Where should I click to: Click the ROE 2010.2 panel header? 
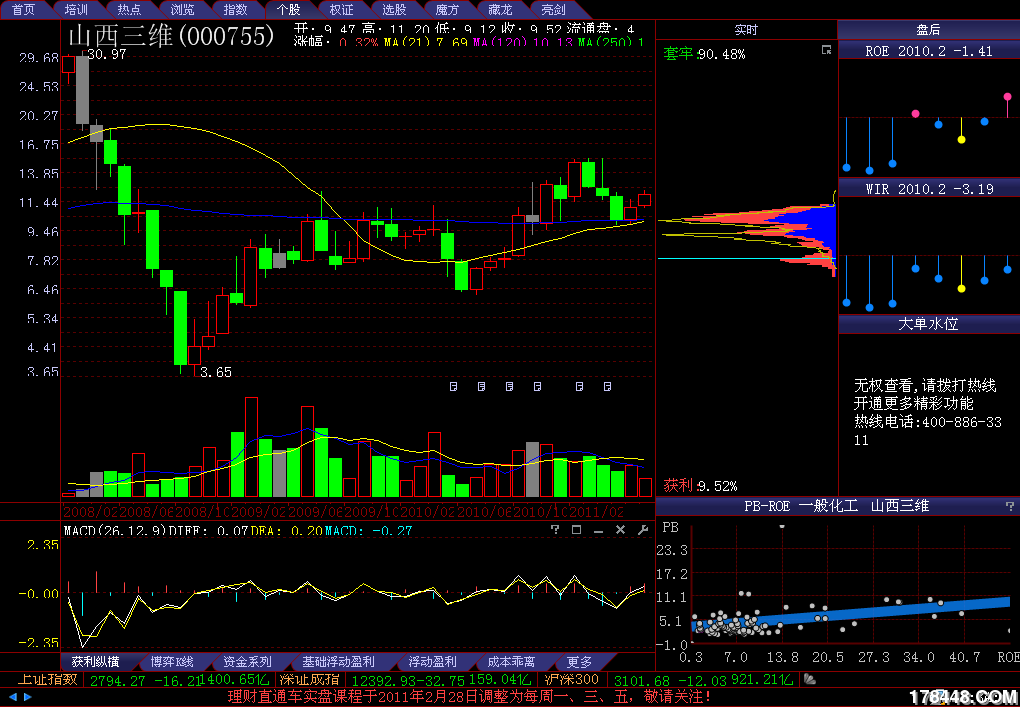(x=928, y=51)
